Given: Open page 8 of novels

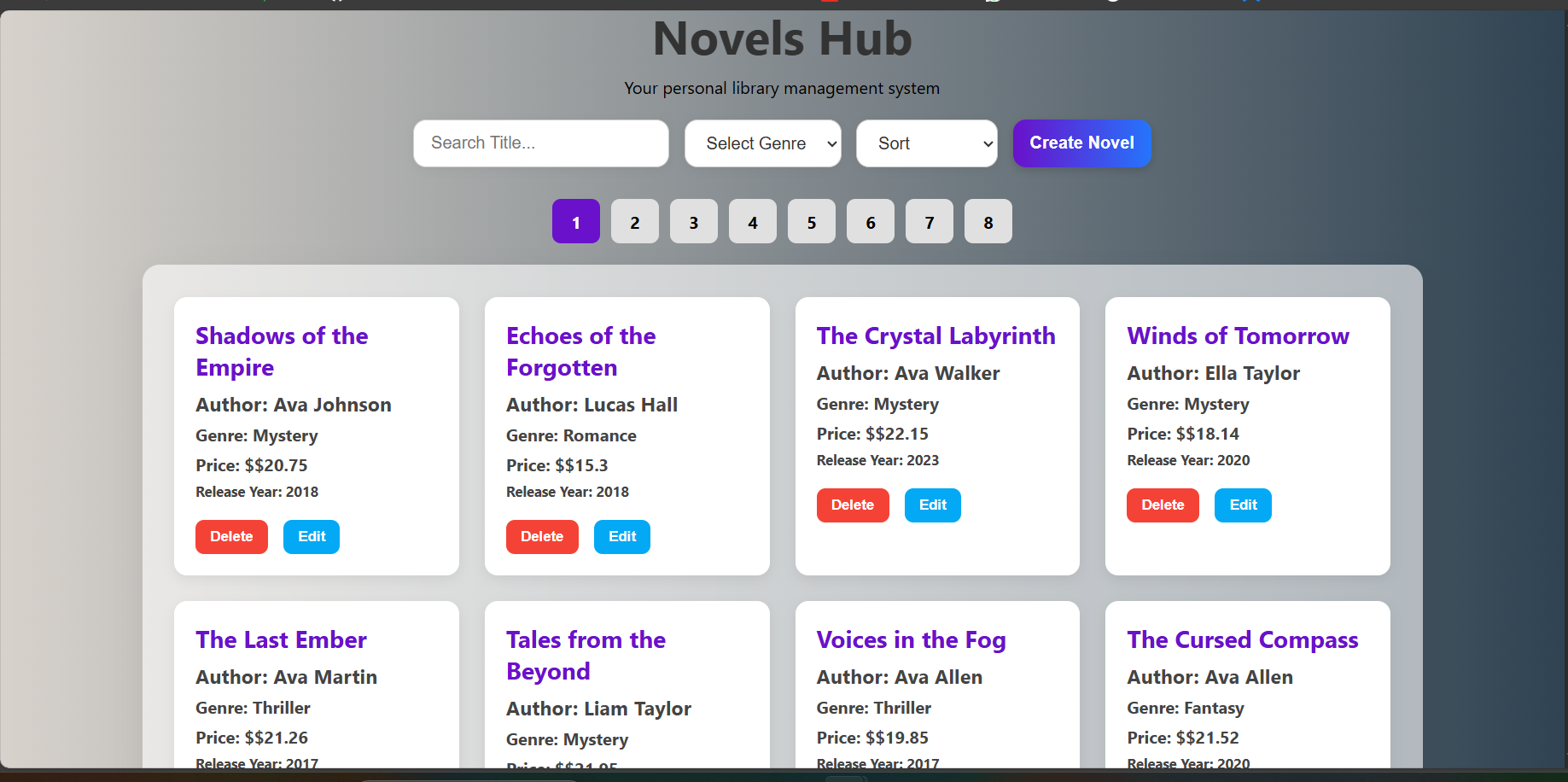Looking at the screenshot, I should click(988, 222).
